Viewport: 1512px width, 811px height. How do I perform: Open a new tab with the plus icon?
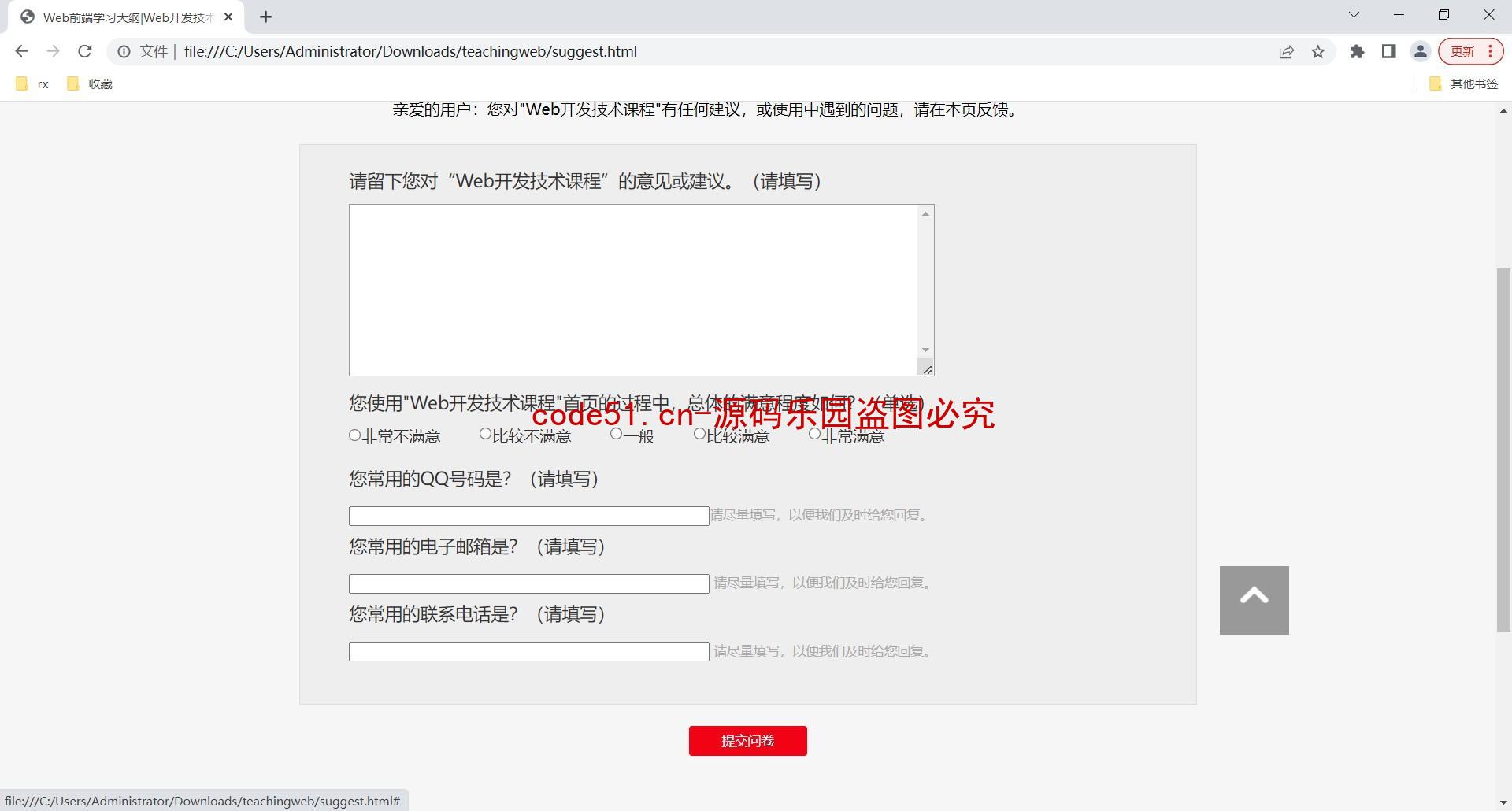point(265,17)
